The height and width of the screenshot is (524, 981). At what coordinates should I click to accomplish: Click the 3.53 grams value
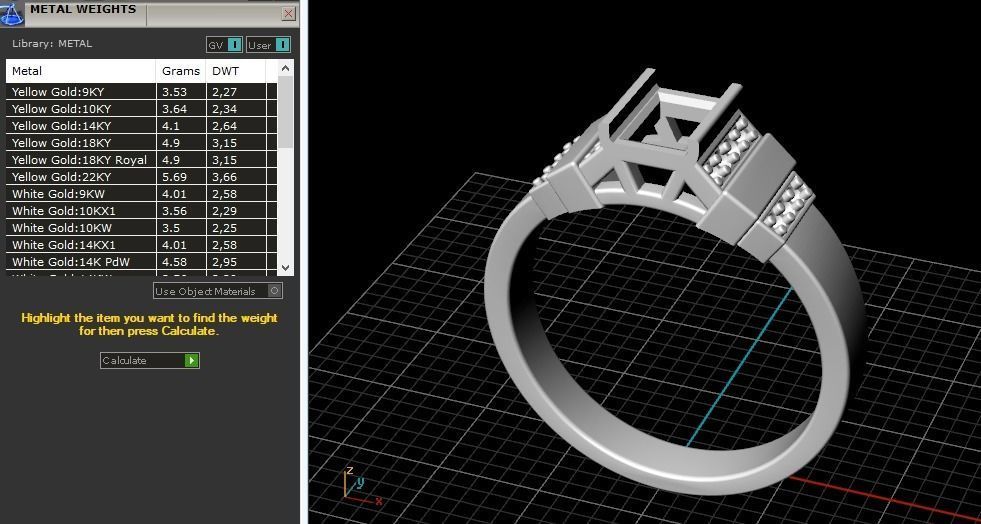174,92
